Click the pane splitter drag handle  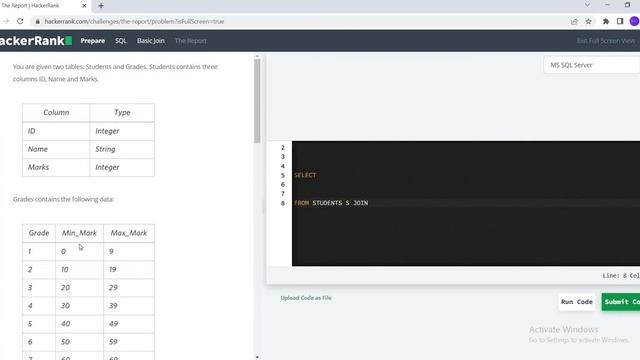[x=263, y=206]
